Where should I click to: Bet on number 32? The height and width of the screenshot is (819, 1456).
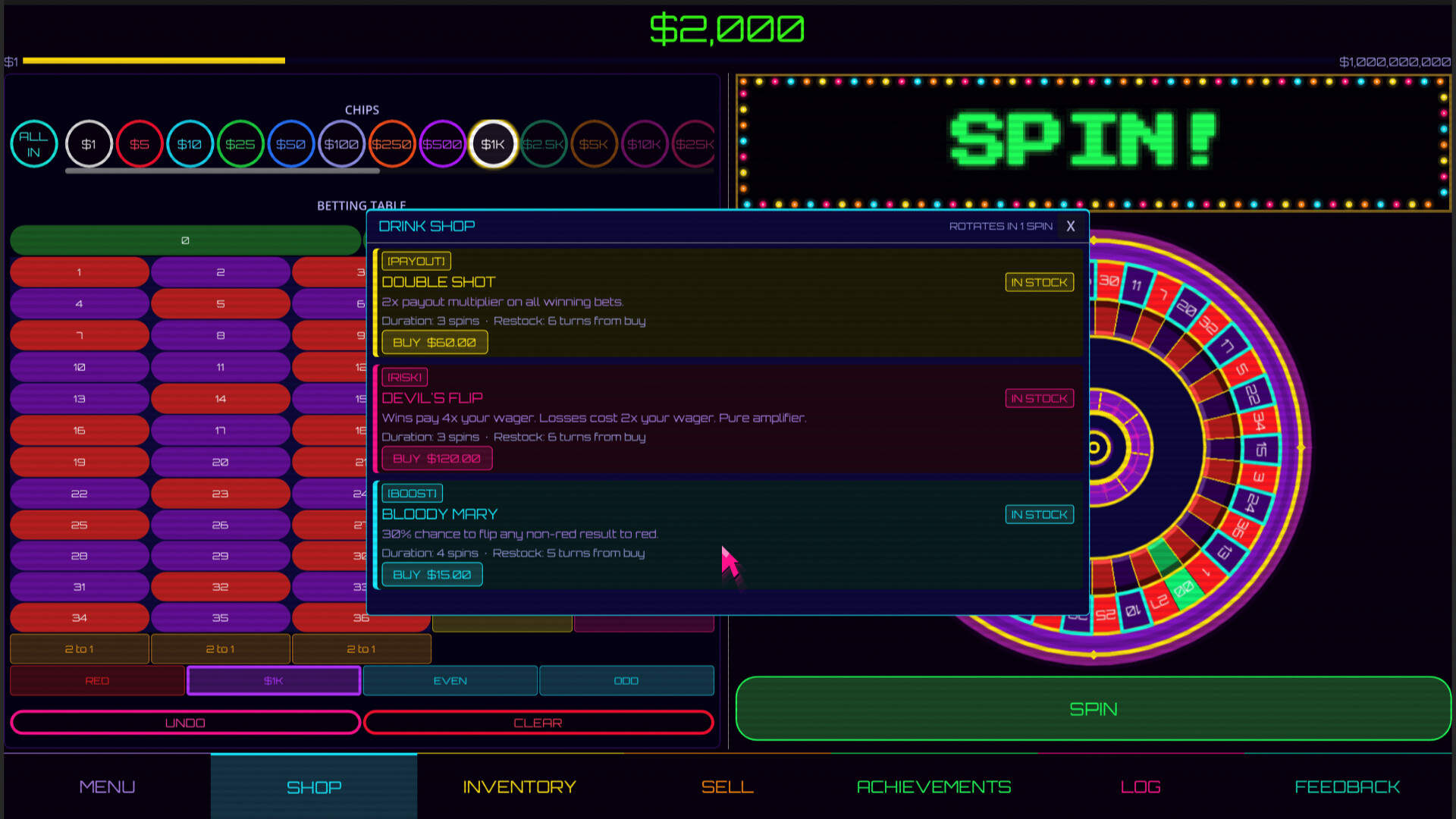coord(221,587)
